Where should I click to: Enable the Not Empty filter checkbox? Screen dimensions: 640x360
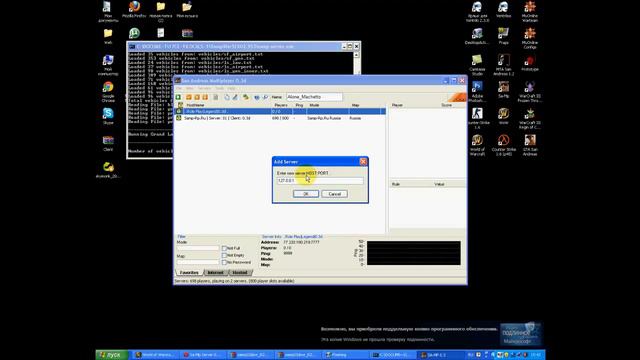coord(224,255)
